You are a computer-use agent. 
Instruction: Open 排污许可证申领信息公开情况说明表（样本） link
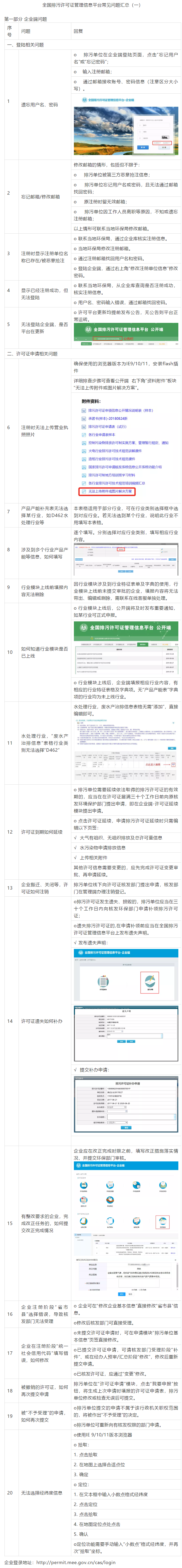click(120, 410)
